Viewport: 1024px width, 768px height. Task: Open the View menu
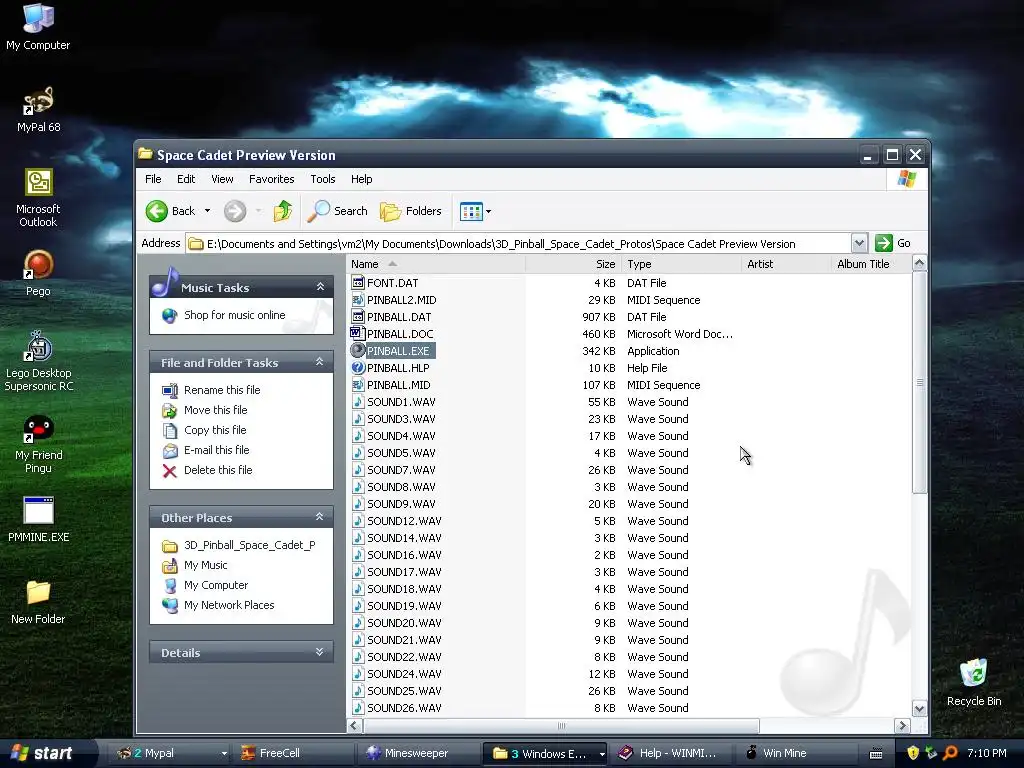(222, 179)
